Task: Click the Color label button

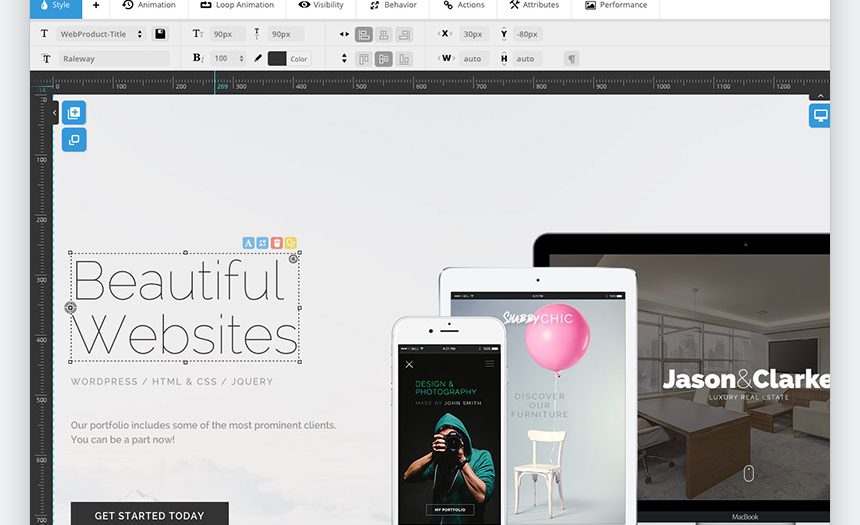Action: (x=299, y=59)
